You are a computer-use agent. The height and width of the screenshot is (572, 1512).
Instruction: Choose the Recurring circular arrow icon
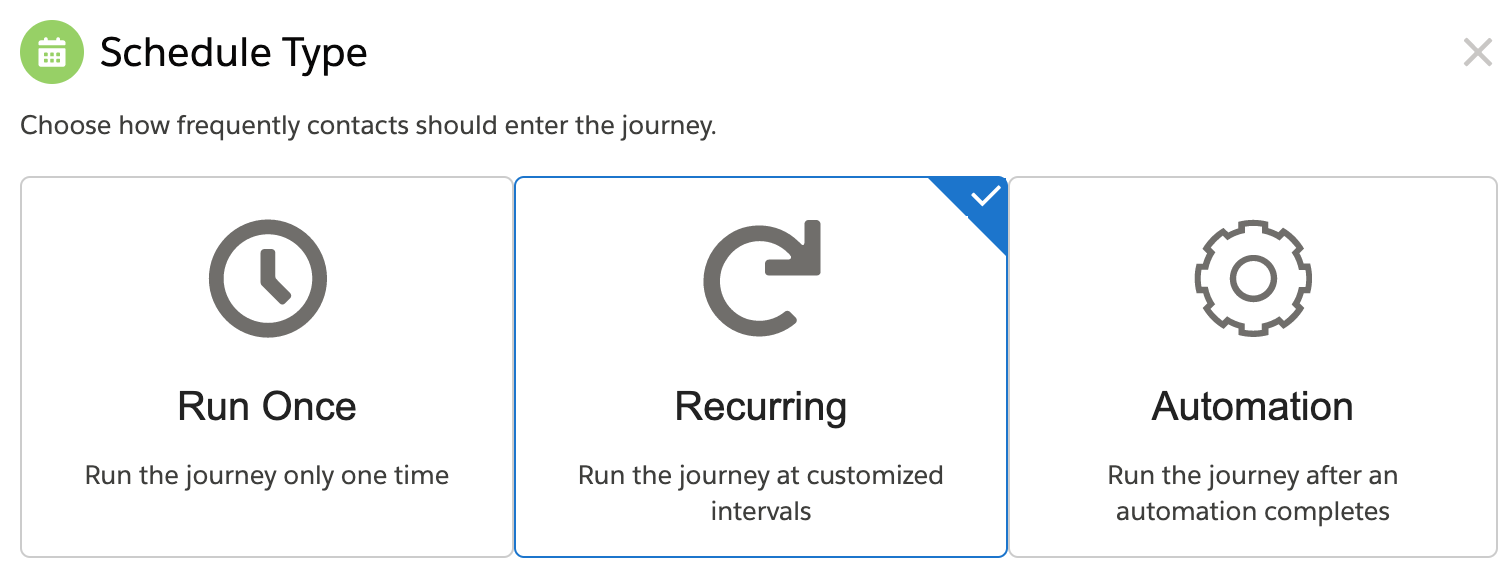[761, 278]
